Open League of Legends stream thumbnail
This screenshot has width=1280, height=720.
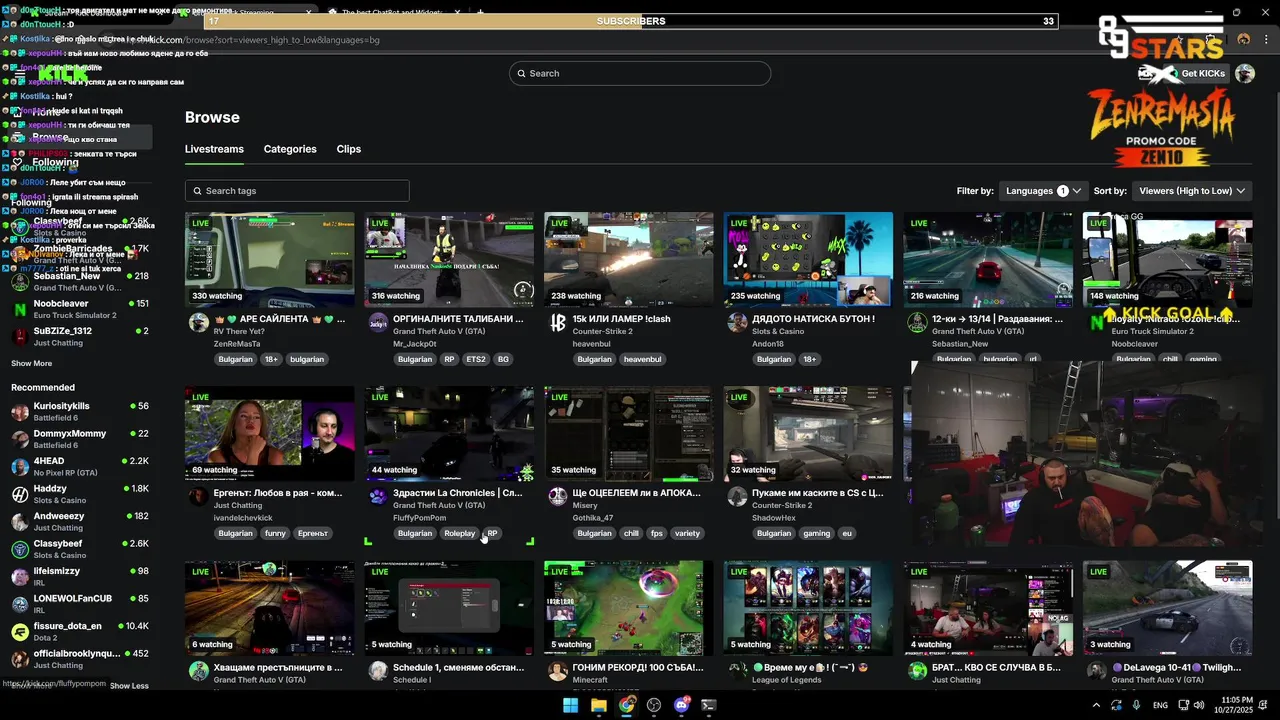click(808, 608)
